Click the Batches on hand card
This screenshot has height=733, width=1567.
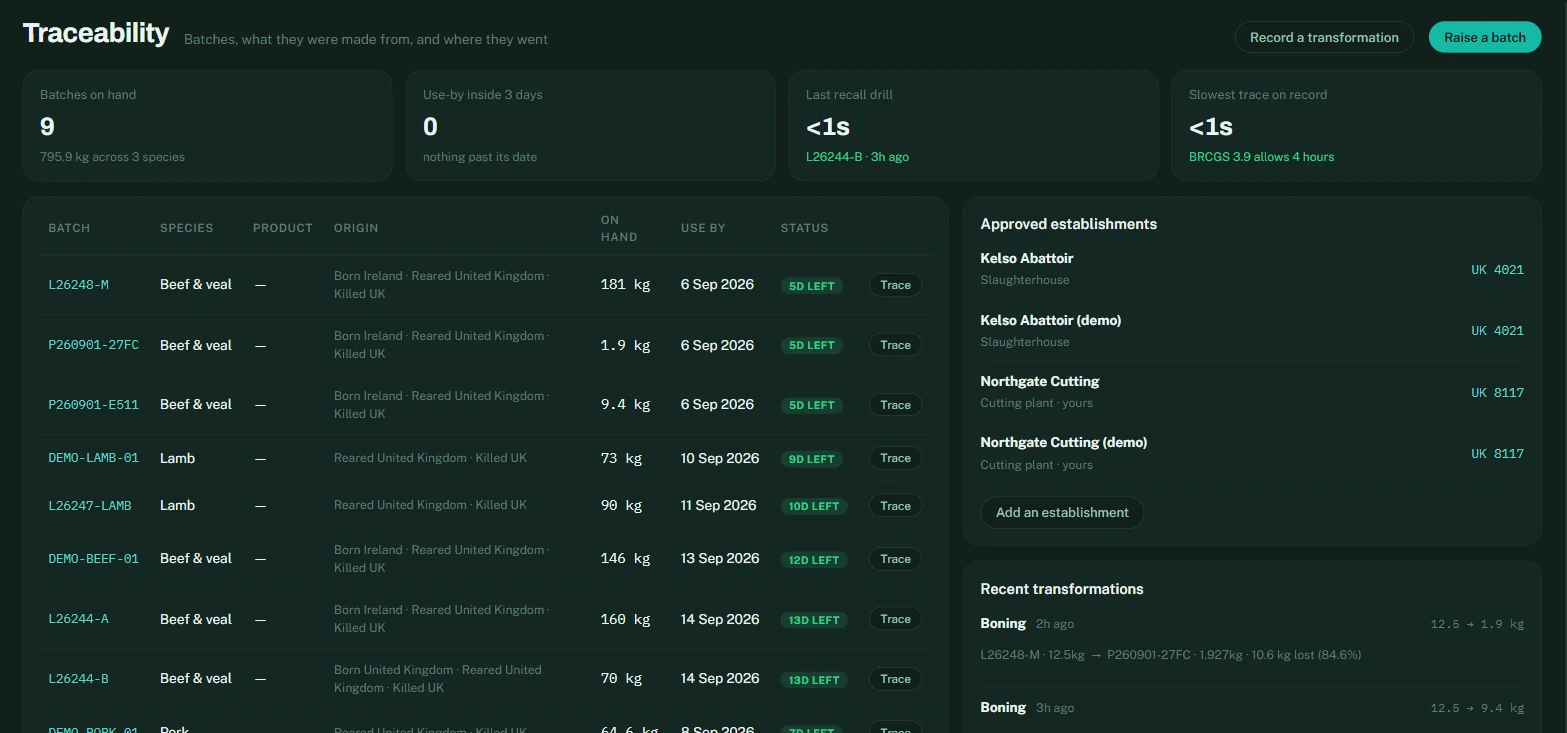(207, 125)
